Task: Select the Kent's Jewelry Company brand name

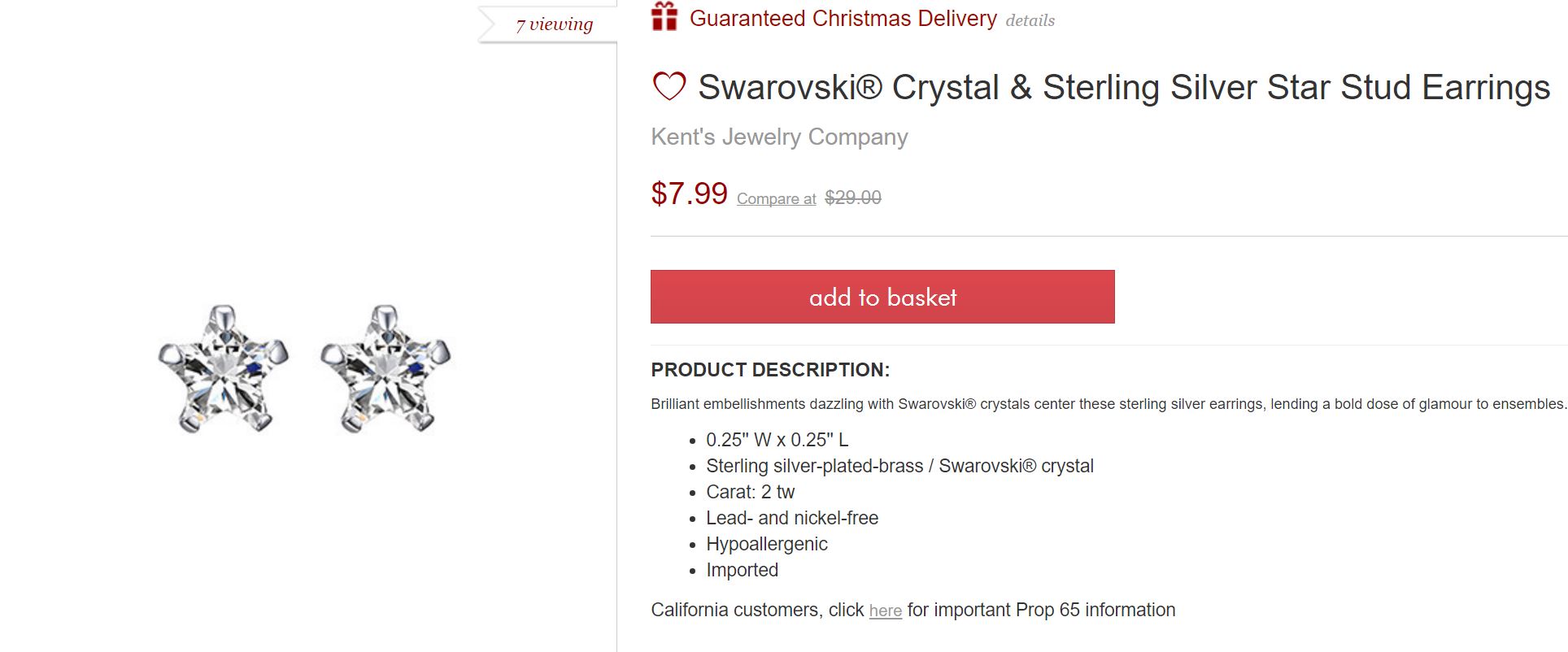Action: 779,137
